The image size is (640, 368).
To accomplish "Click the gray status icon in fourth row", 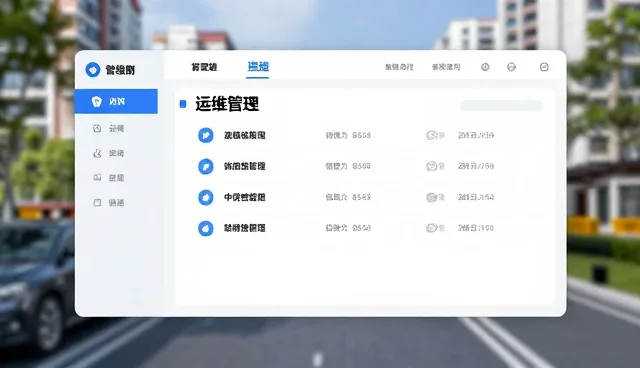I will tap(432, 228).
